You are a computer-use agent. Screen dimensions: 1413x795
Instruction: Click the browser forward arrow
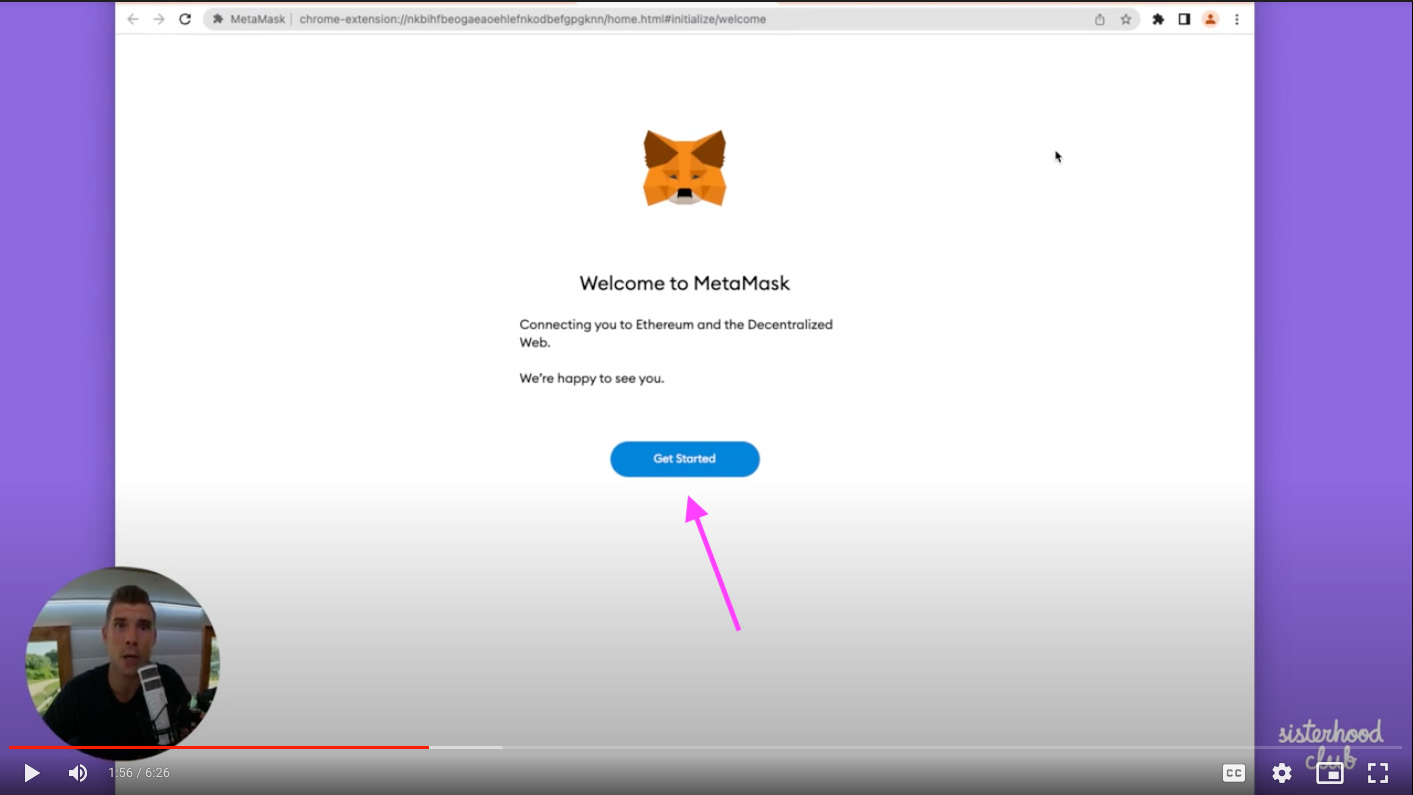point(159,19)
